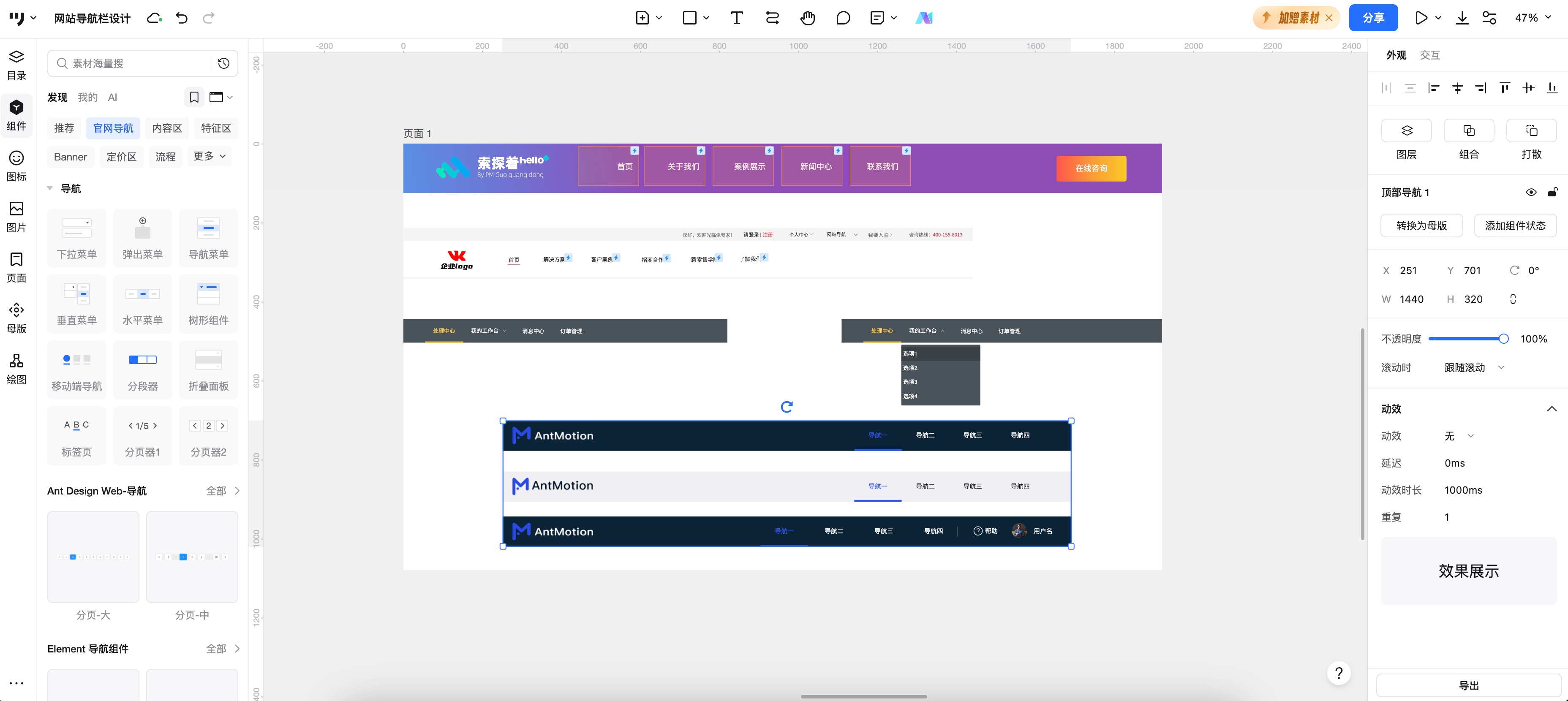
Task: Select the 组件 sidebar icon
Action: [x=16, y=116]
